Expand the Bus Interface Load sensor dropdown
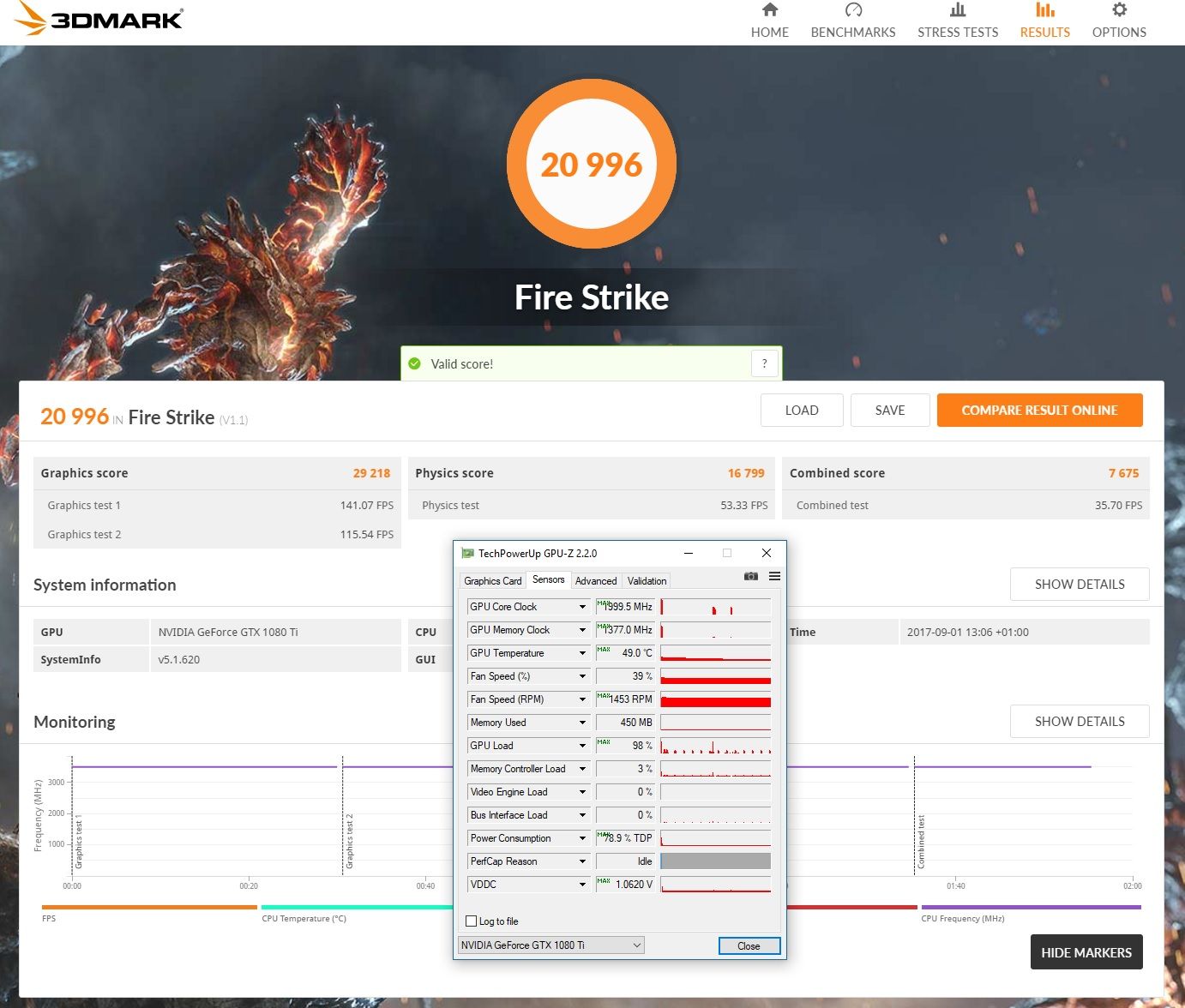The height and width of the screenshot is (1008, 1185). [582, 815]
